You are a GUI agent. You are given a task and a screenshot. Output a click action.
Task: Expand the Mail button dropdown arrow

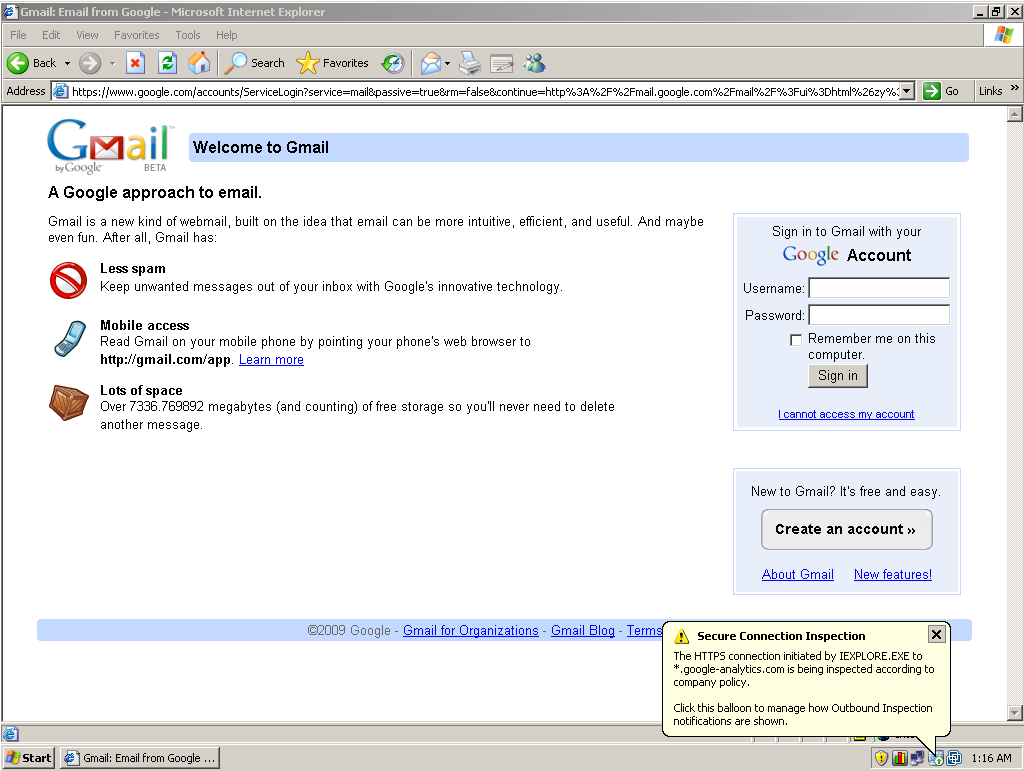point(447,63)
